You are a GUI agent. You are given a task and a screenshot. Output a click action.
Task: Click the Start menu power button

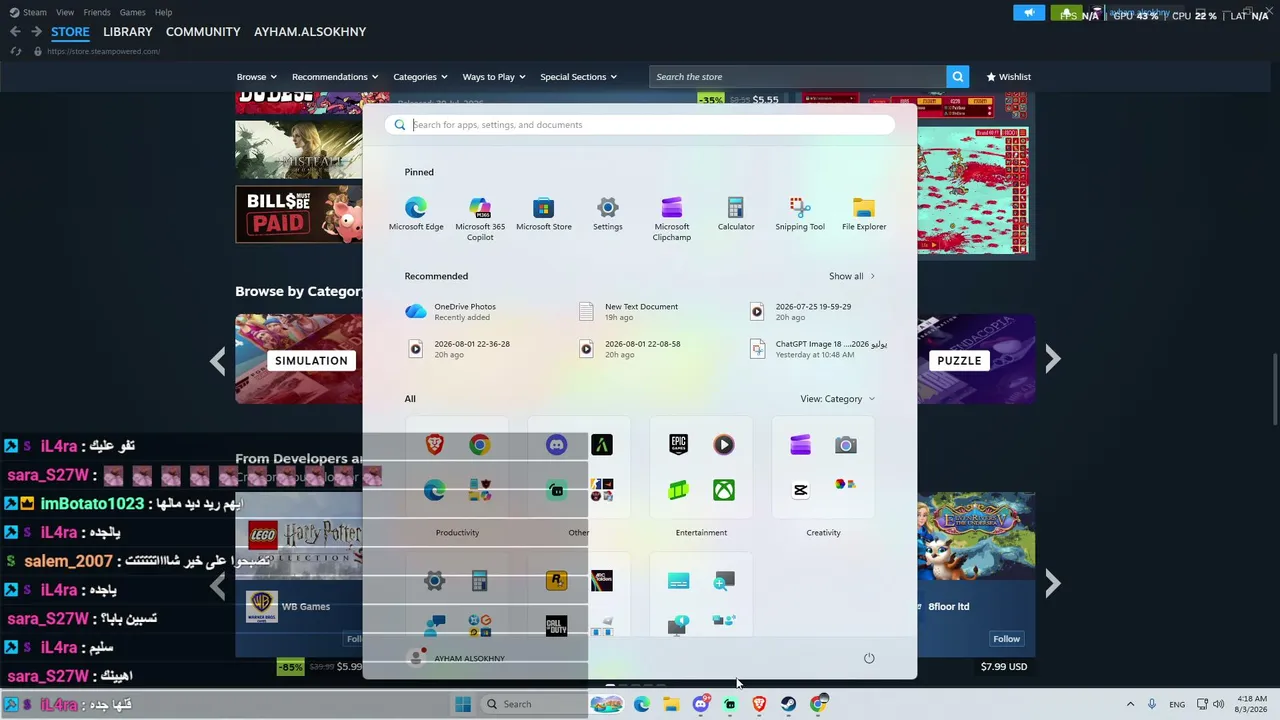point(869,658)
